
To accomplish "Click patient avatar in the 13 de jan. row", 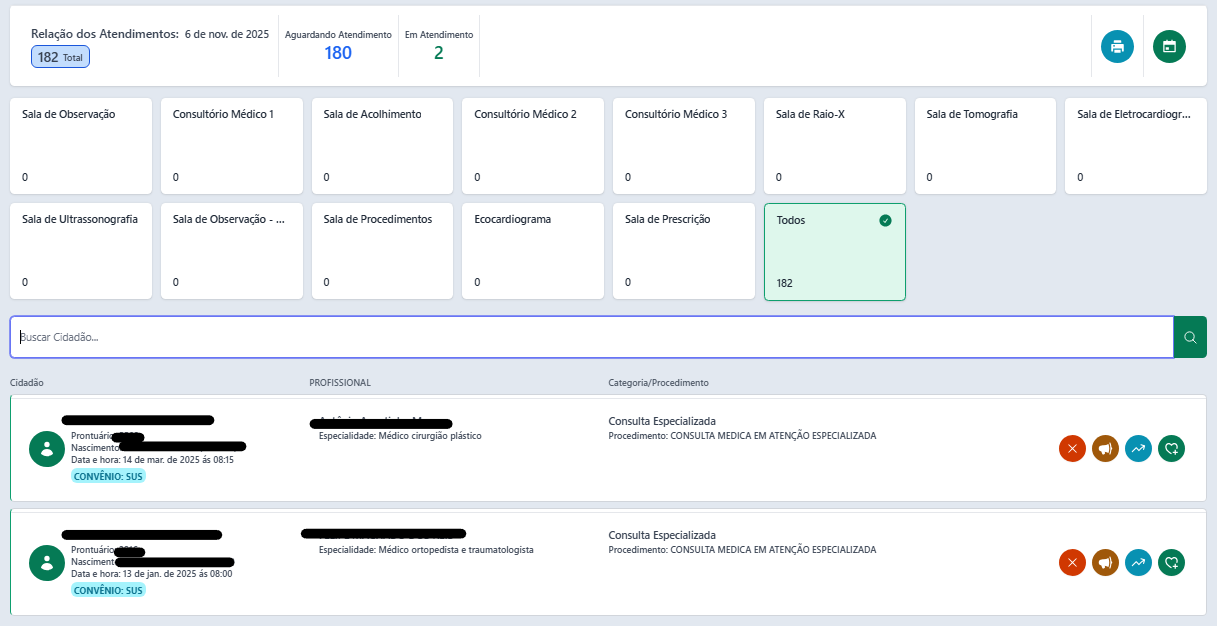I will [46, 563].
